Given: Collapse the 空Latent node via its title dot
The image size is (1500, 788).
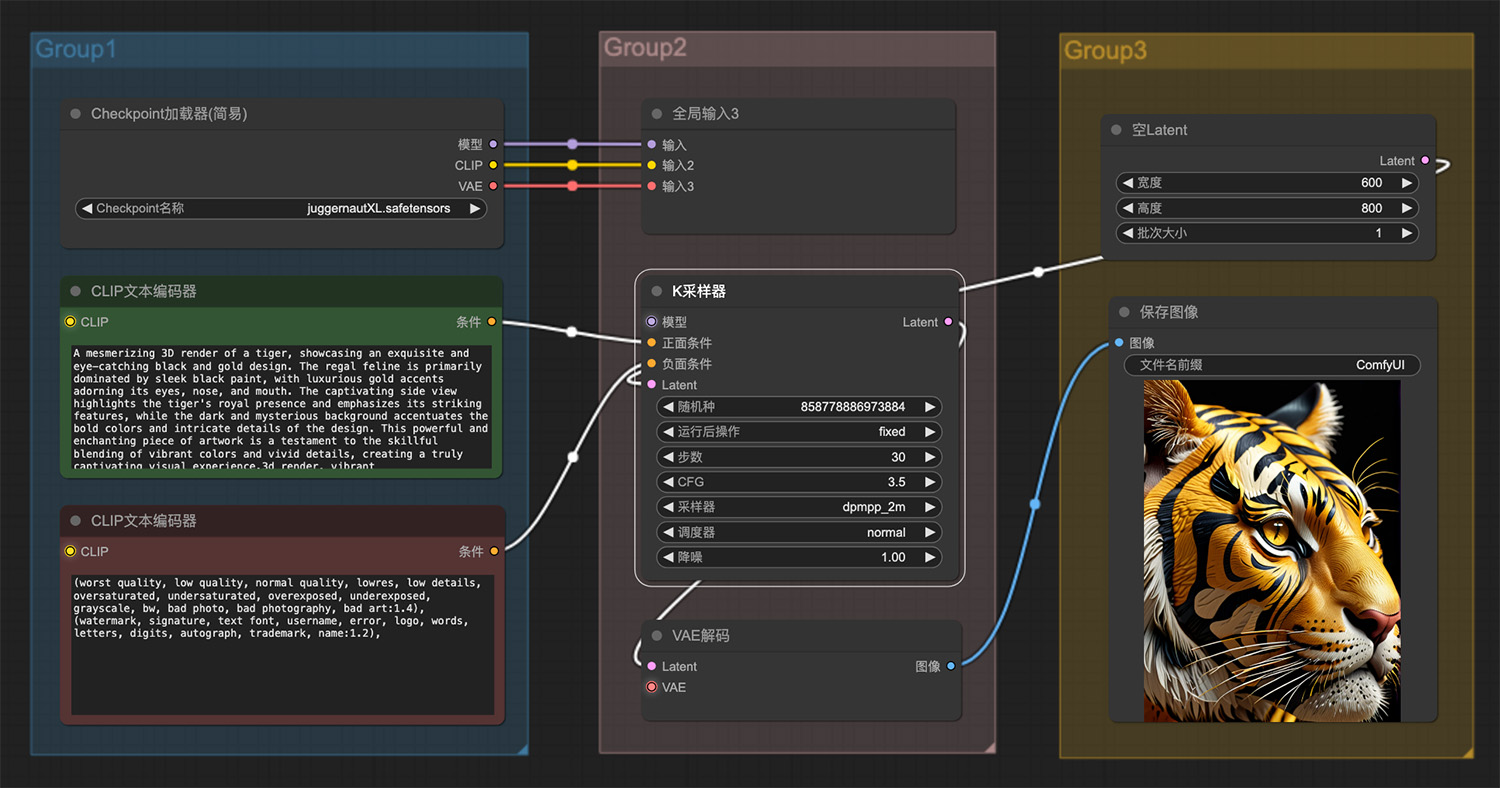Looking at the screenshot, I should click(1117, 130).
